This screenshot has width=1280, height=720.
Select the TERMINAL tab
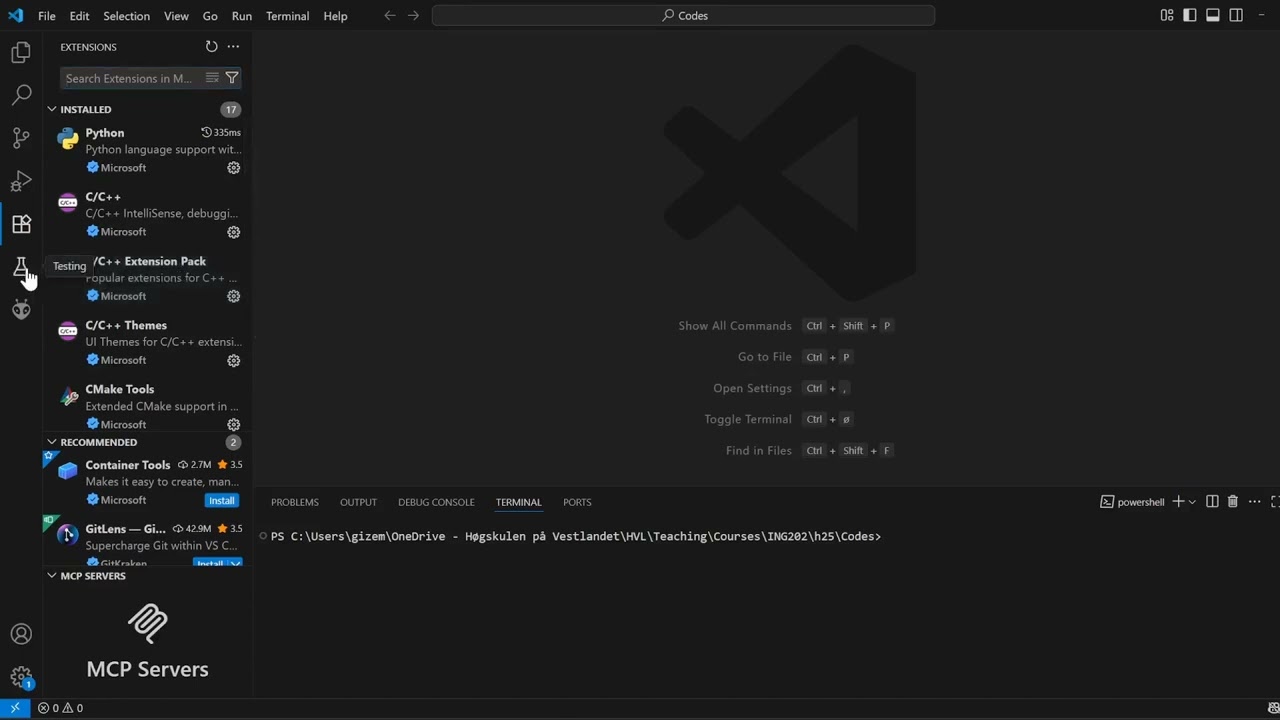(x=518, y=502)
